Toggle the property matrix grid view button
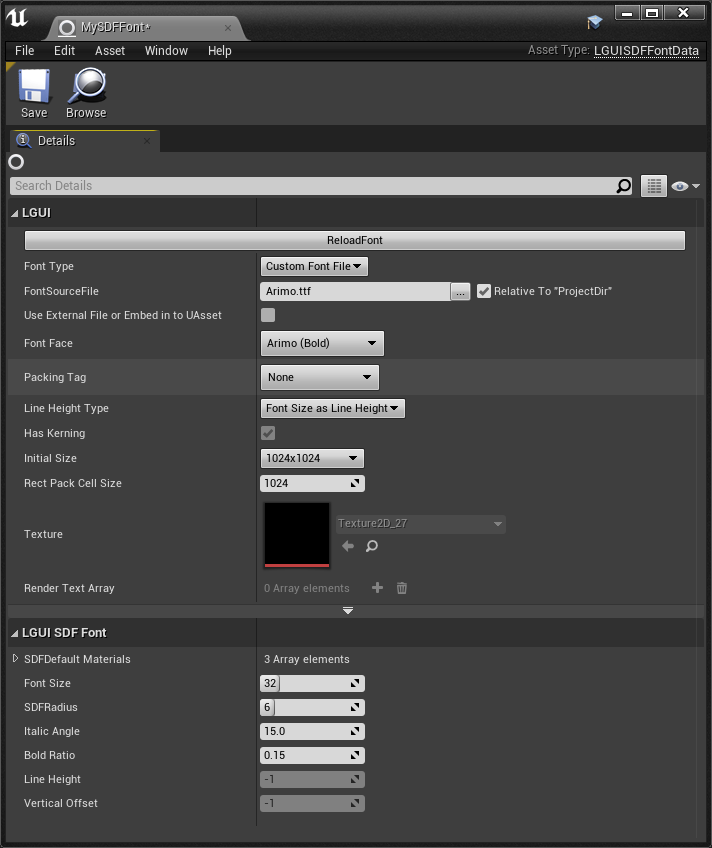 point(654,186)
